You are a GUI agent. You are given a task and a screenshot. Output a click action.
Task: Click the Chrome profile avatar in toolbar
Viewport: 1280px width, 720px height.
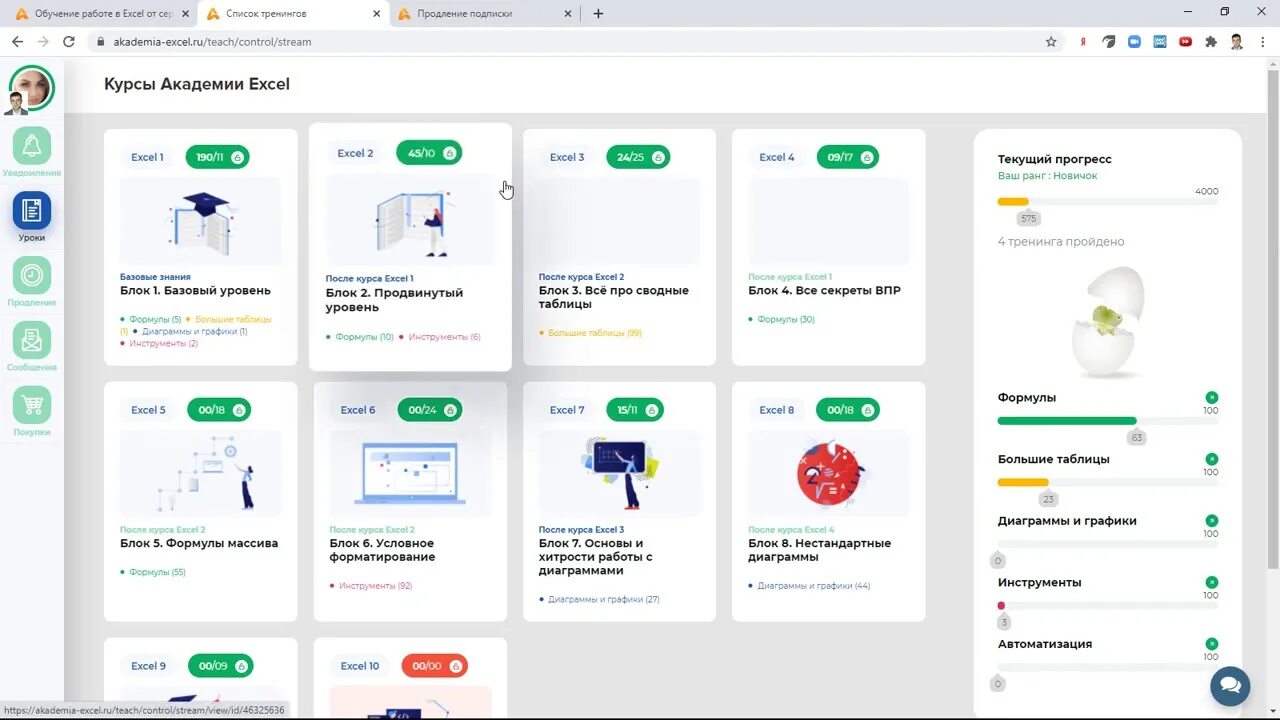point(1237,42)
